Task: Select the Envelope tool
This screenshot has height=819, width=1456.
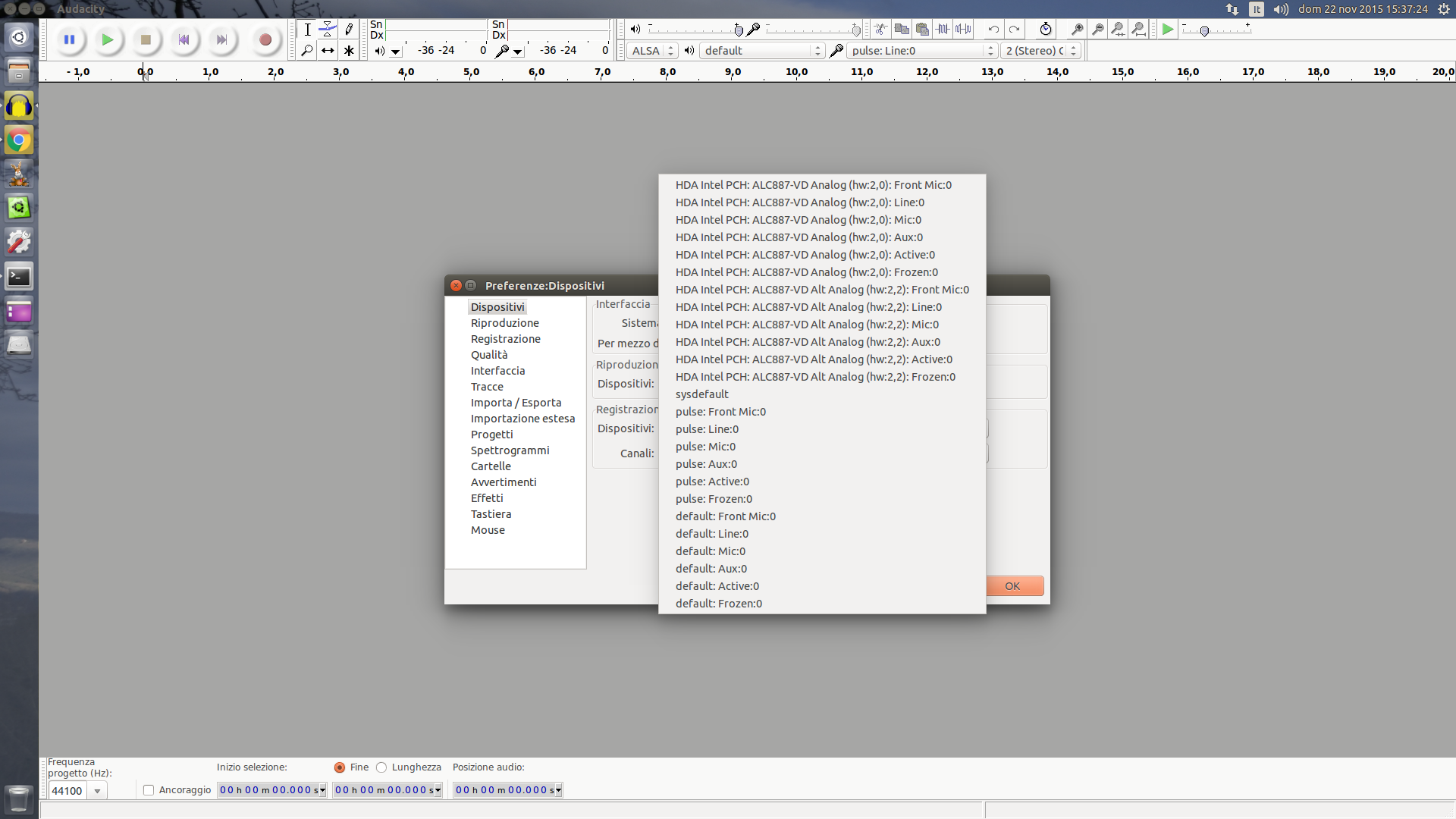Action: point(328,30)
